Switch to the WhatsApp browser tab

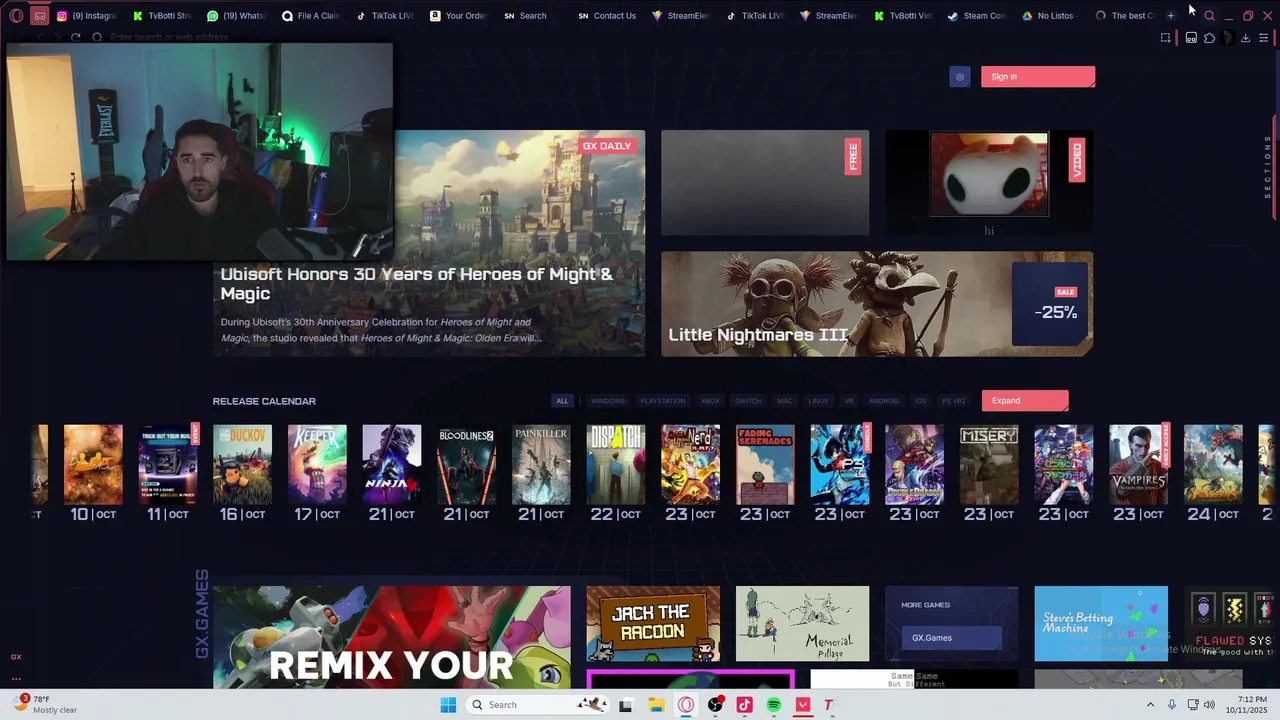click(x=237, y=16)
